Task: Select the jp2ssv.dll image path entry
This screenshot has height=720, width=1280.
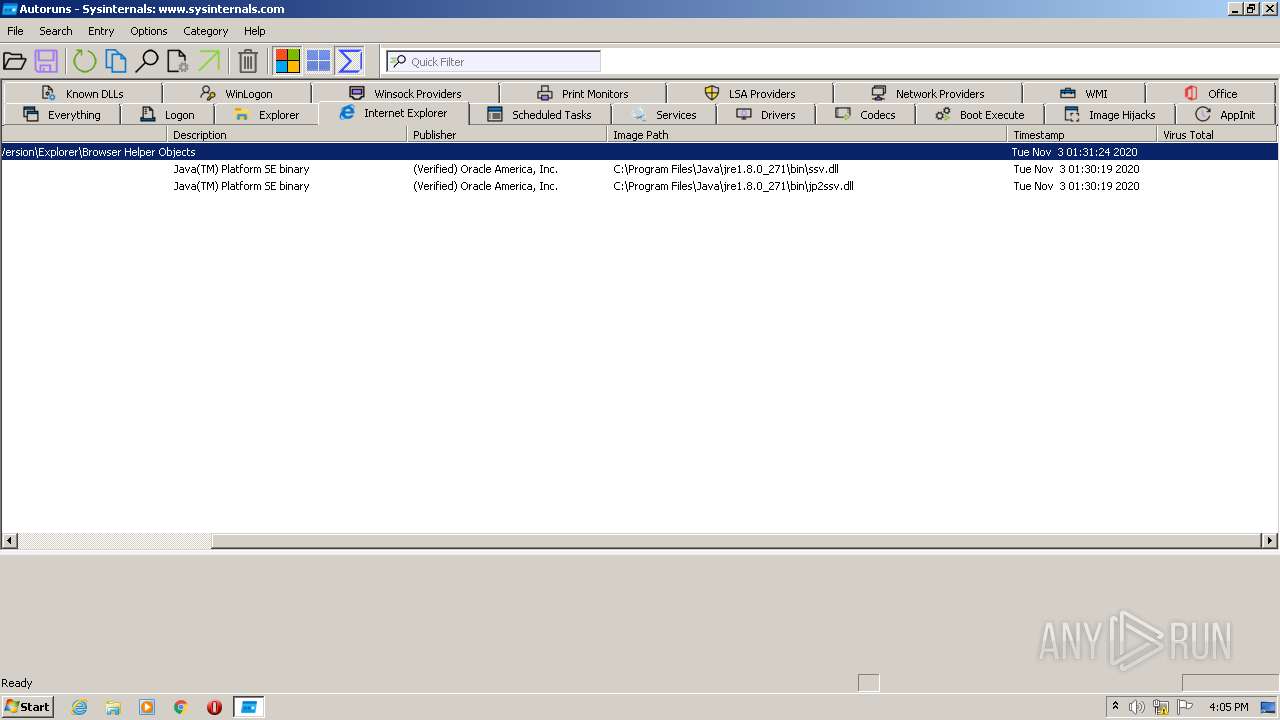Action: pyautogui.click(x=733, y=186)
